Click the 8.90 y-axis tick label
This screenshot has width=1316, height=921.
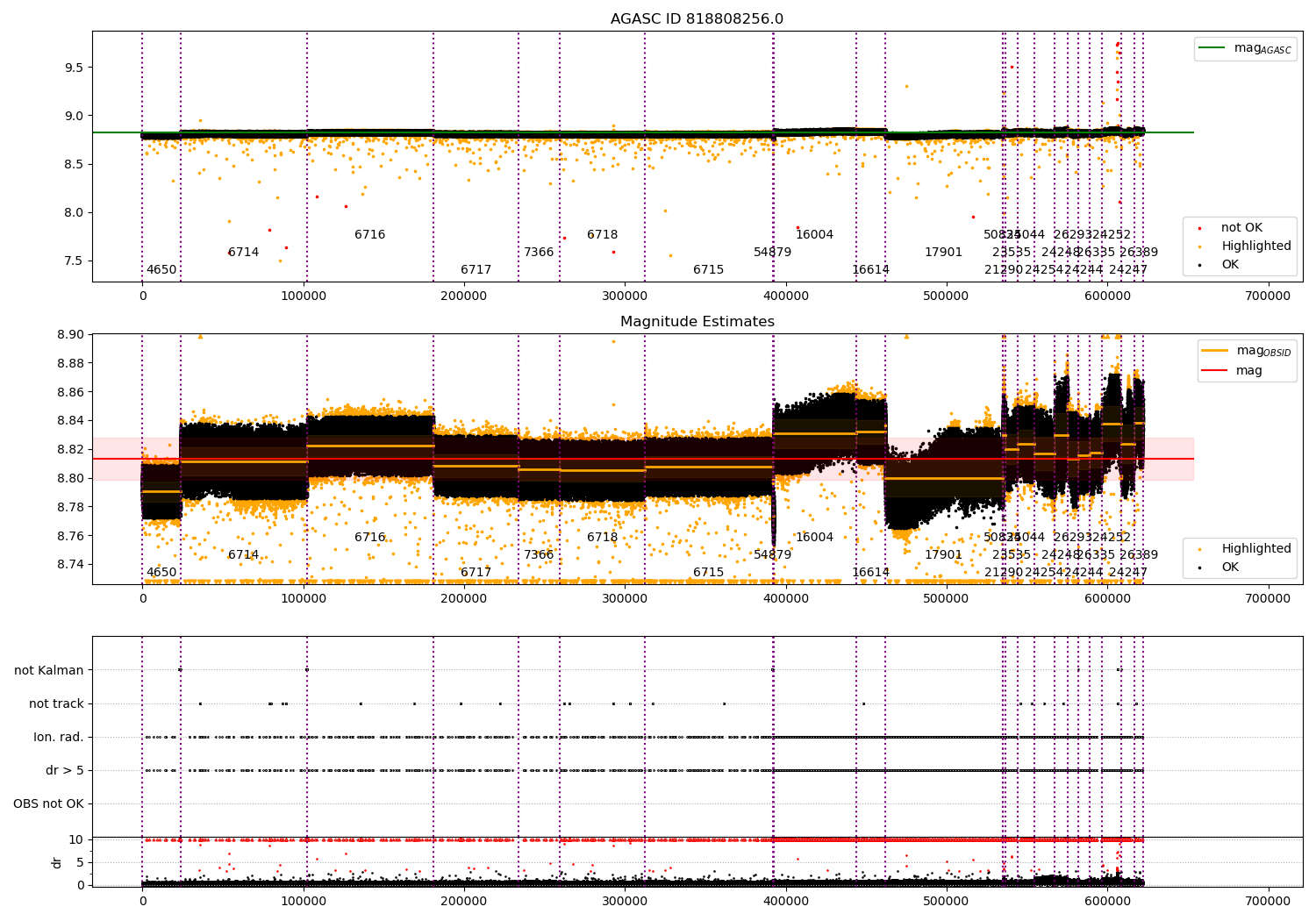(x=70, y=334)
